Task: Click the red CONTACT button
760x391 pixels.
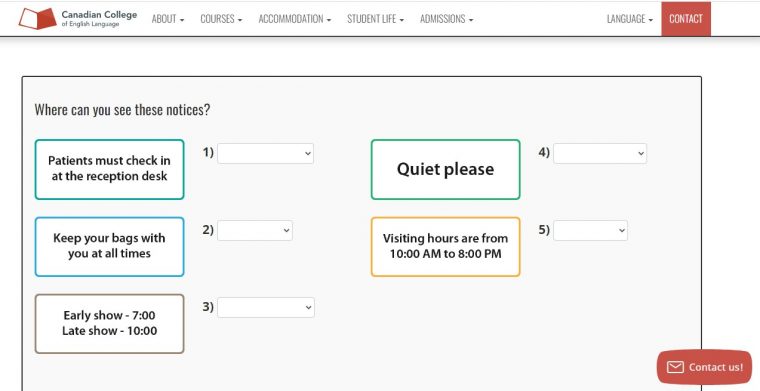Action: coord(686,19)
